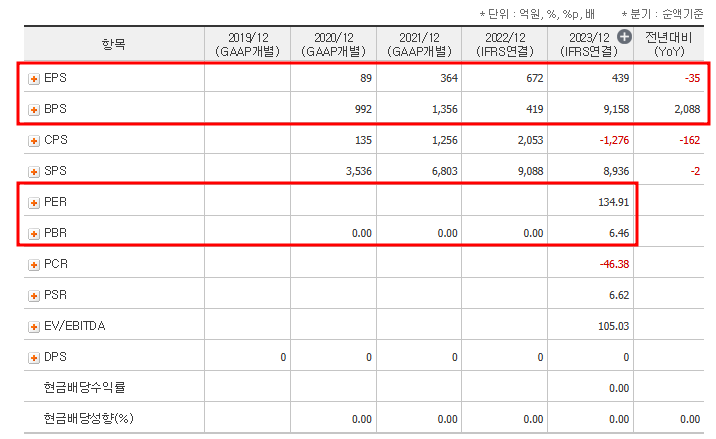Select CPS value 1,256
This screenshot has height=439, width=716.
point(445,140)
